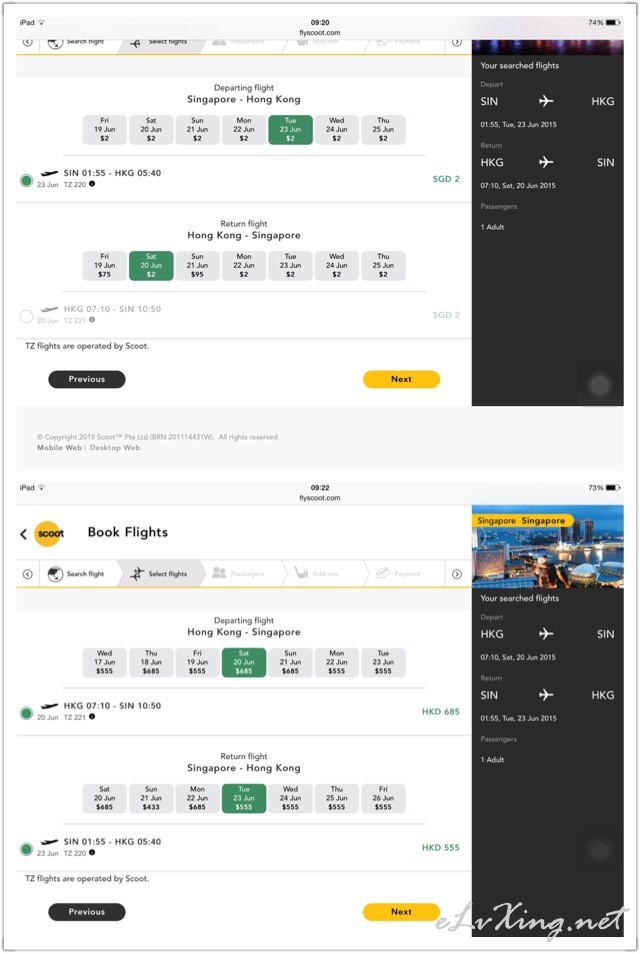Tap the back chevron beside the Scoot logo

[23, 534]
